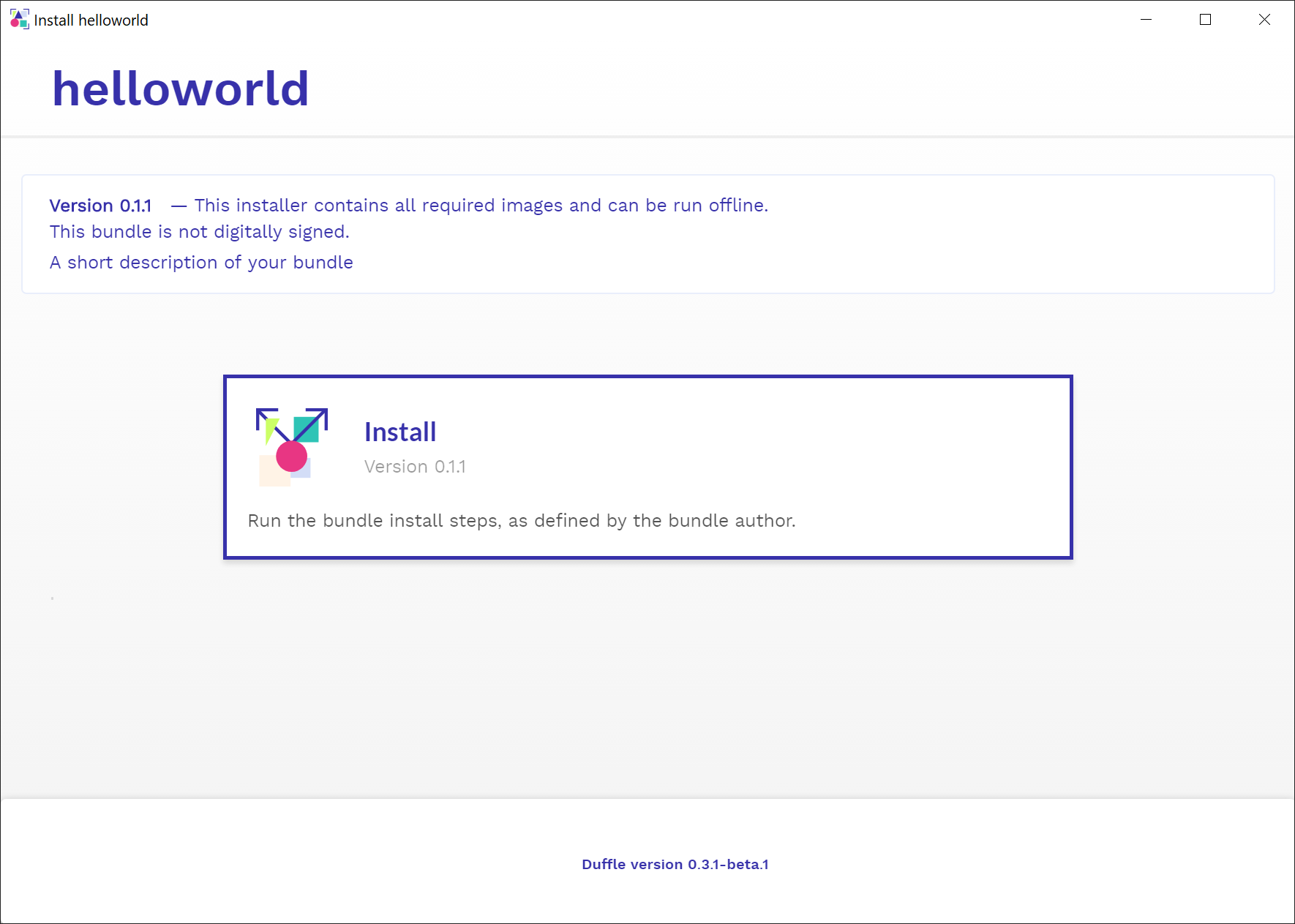Minimize the Install helloworld window

coord(1146,20)
